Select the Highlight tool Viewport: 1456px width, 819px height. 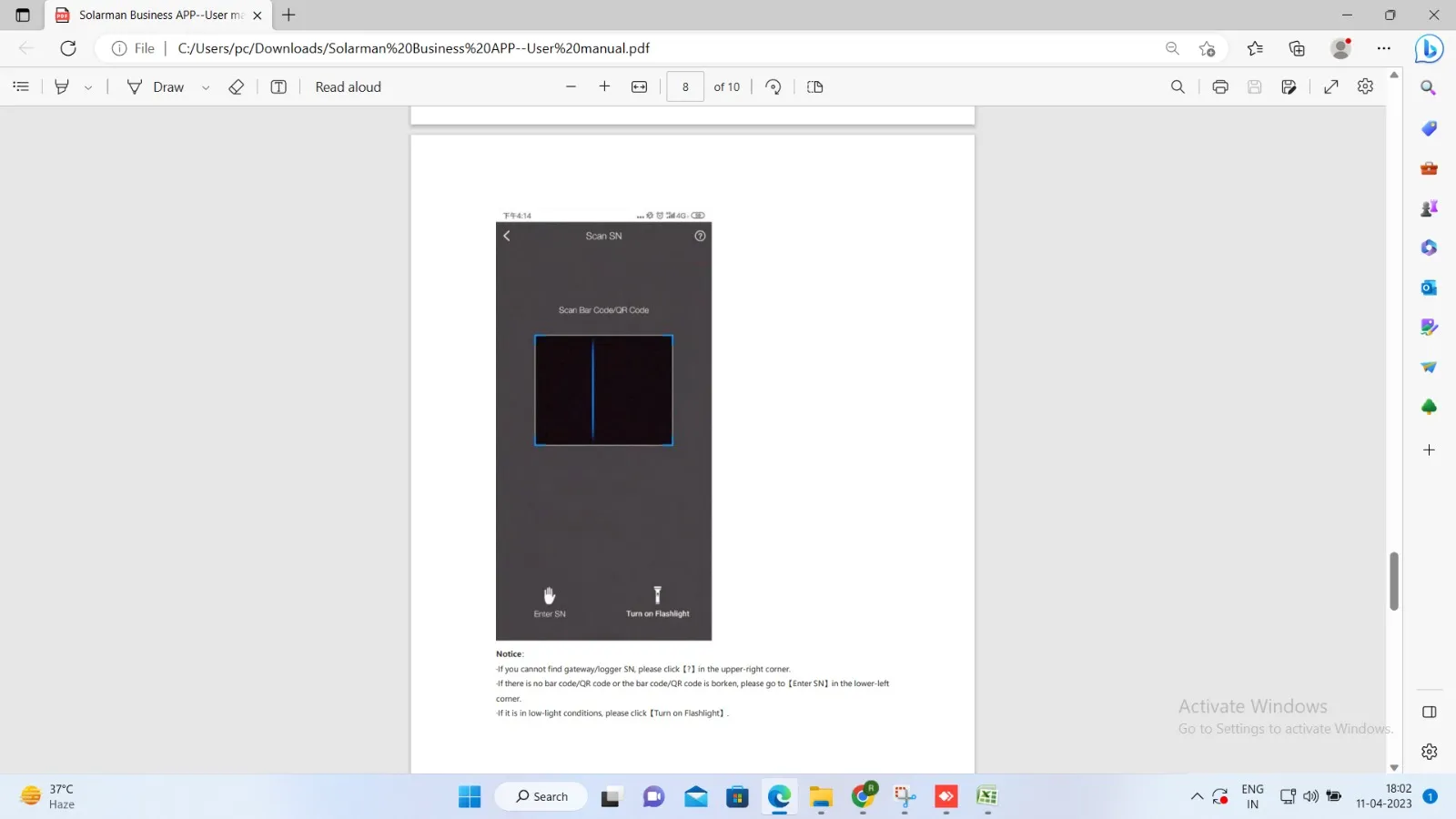tap(62, 86)
